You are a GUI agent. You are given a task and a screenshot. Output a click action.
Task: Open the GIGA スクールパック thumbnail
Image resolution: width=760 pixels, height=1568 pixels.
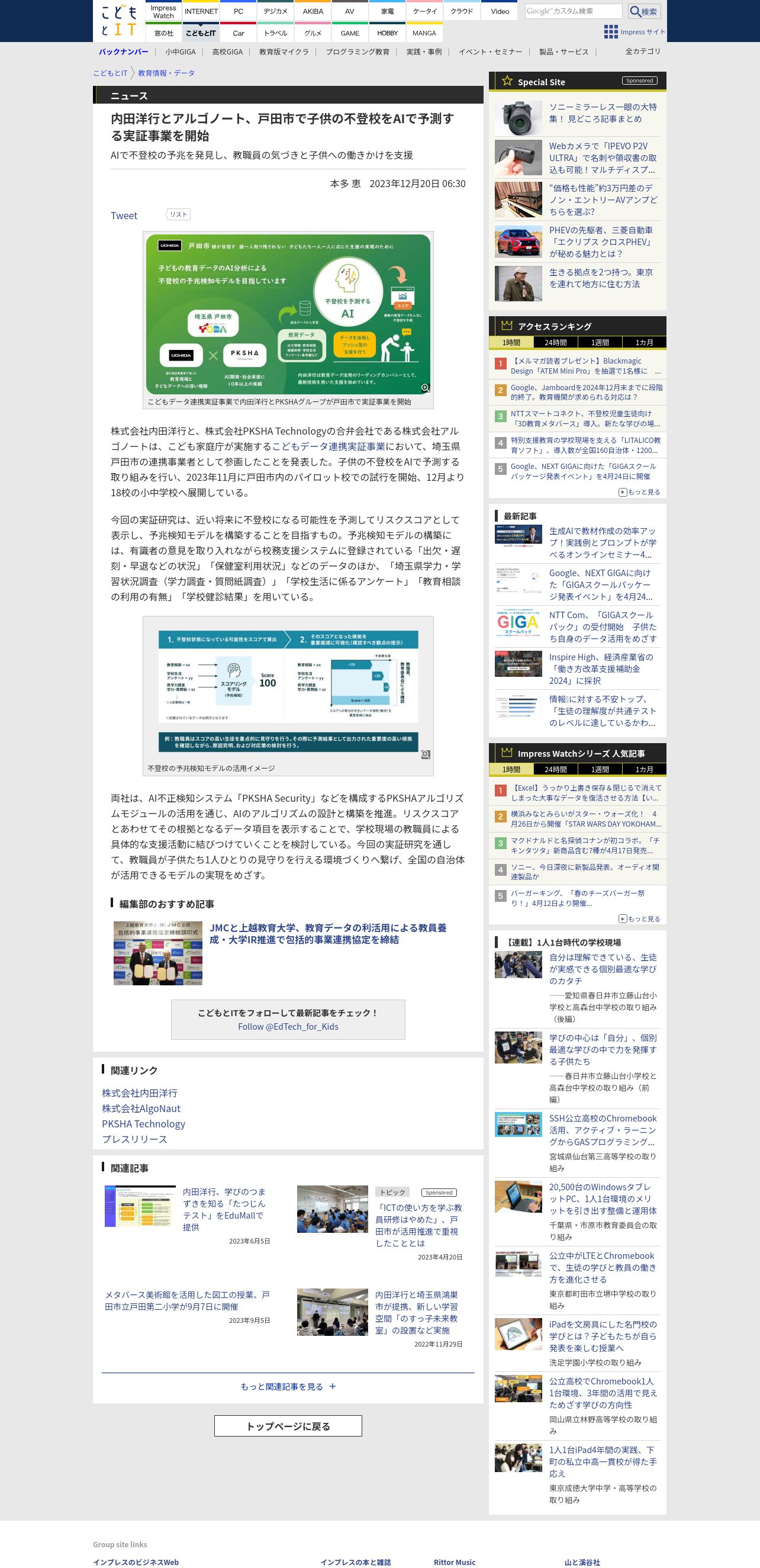click(x=518, y=624)
